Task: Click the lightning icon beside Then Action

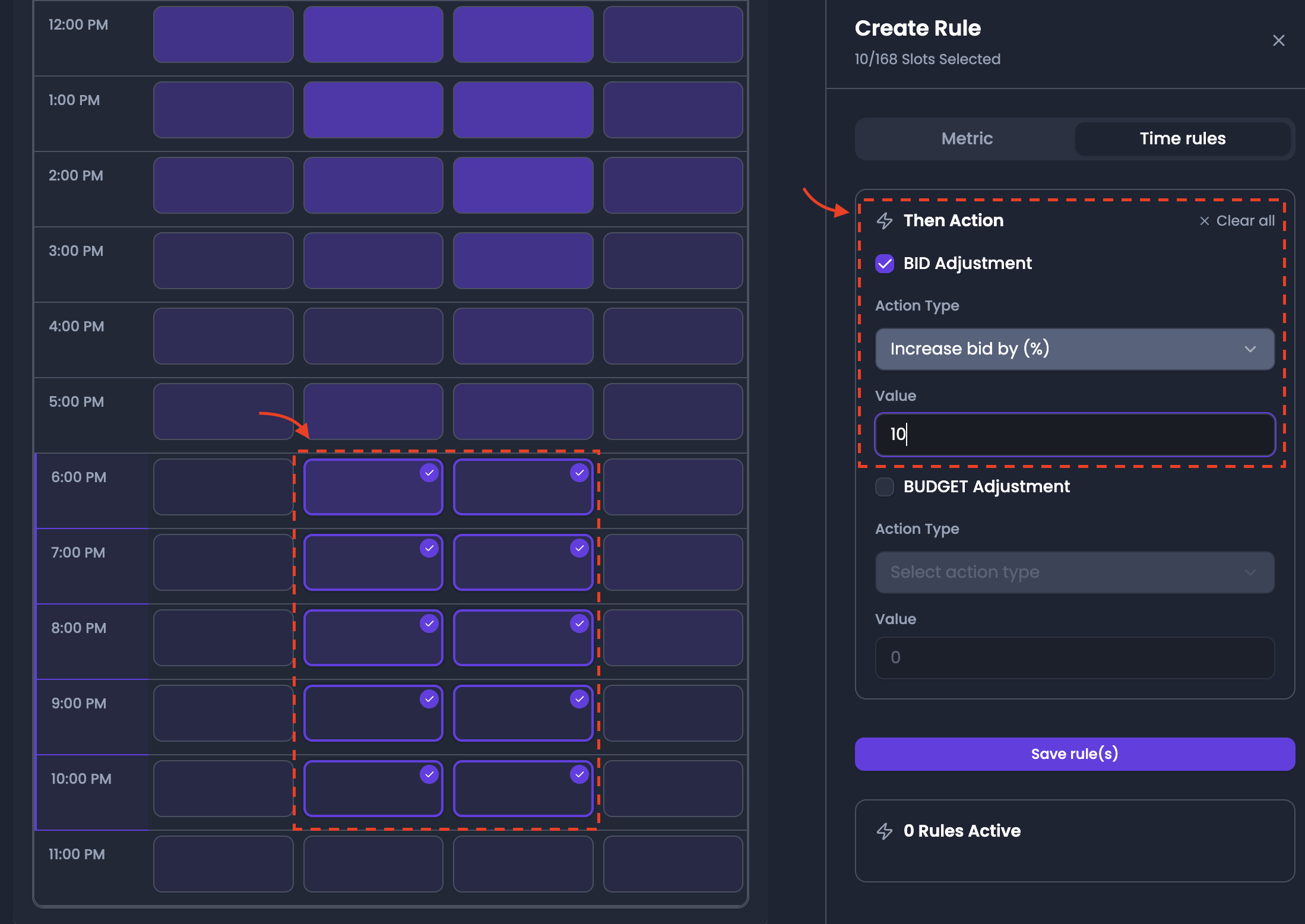Action: (x=885, y=221)
